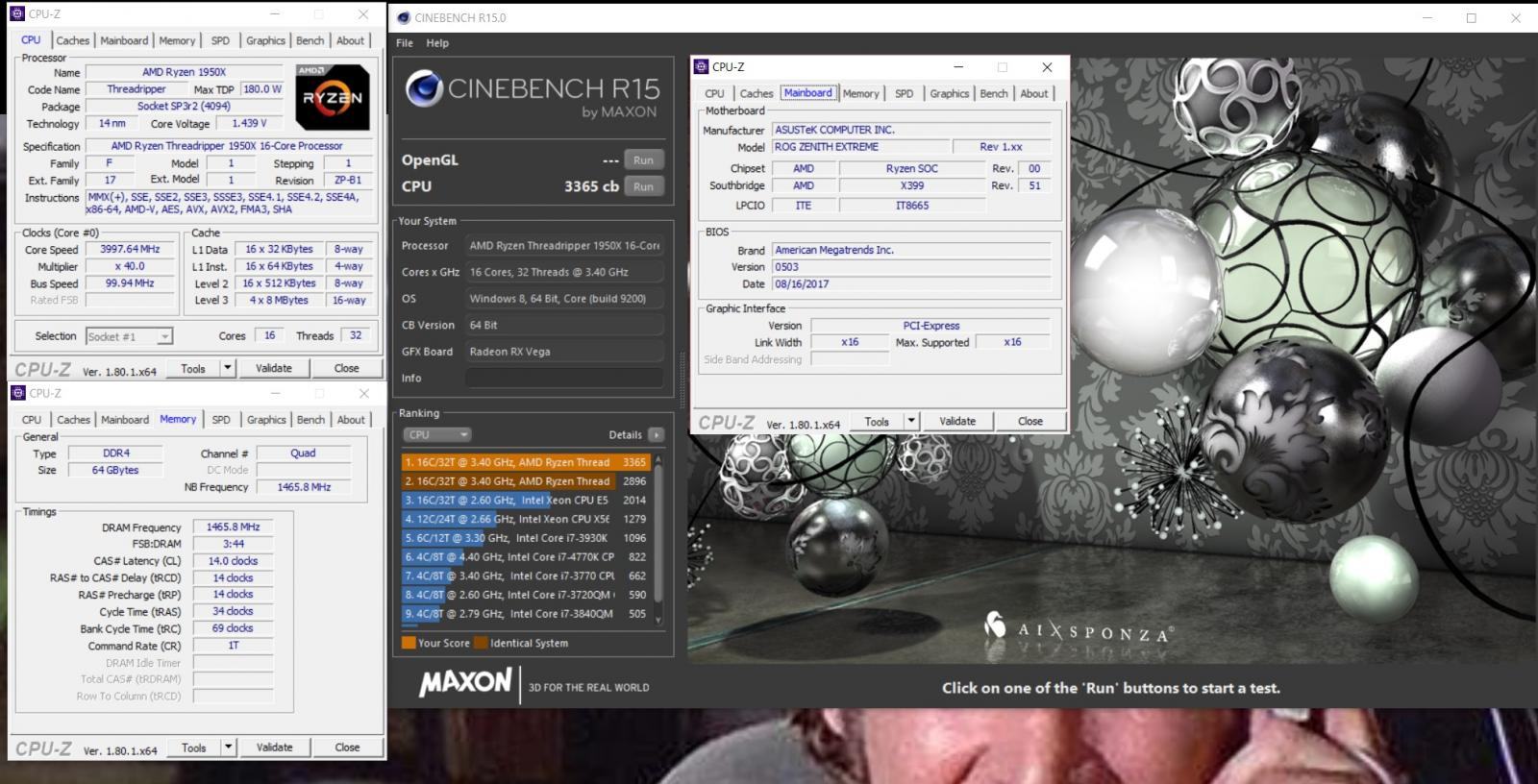Click the Info input field in Your System
This screenshot has width=1538, height=784.
pyautogui.click(x=564, y=378)
